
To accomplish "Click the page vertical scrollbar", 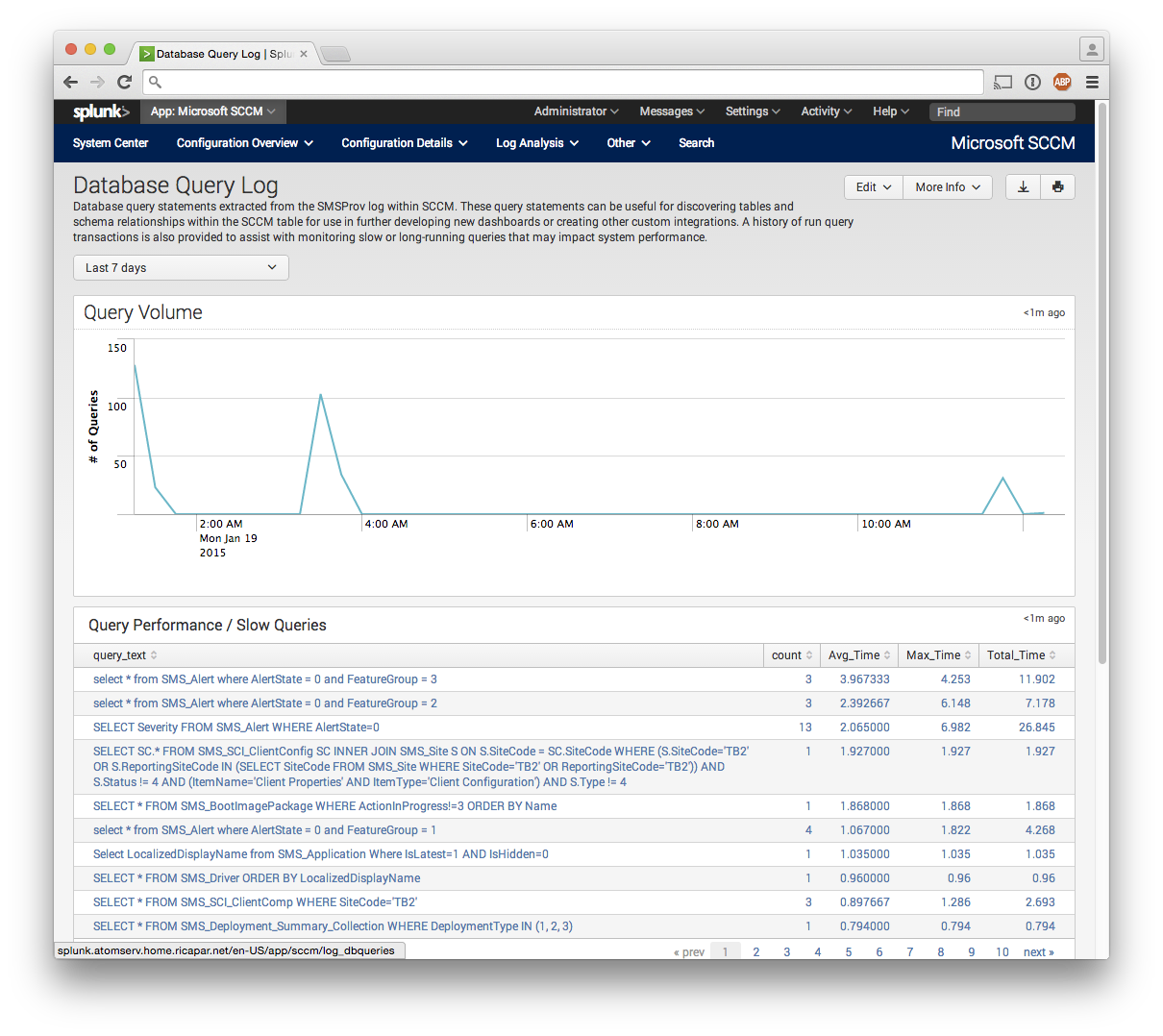I will point(1102,384).
